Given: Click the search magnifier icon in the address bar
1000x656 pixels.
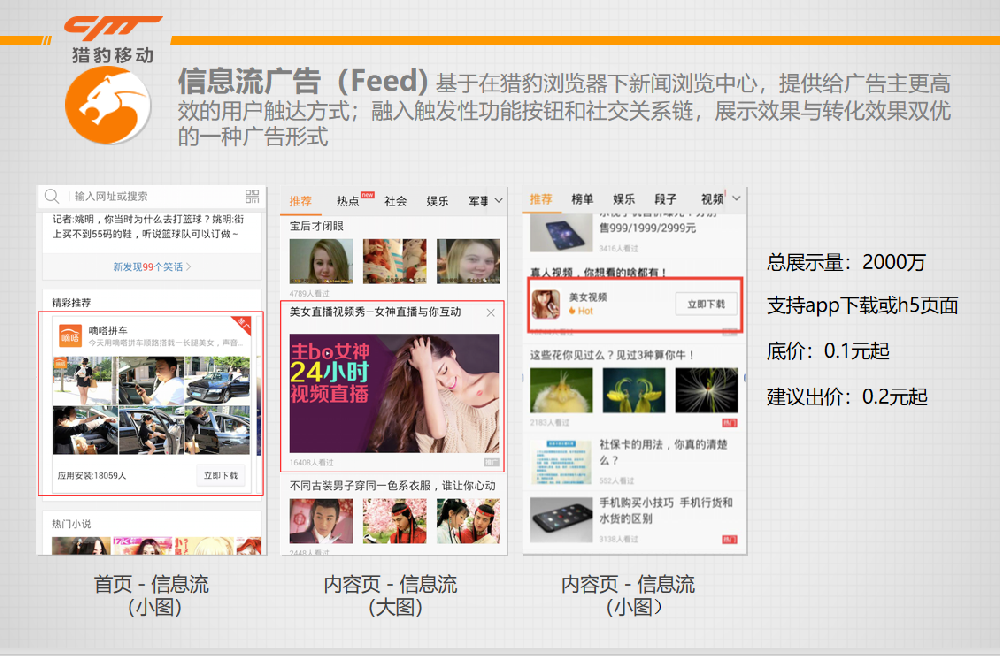Looking at the screenshot, I should (50, 196).
